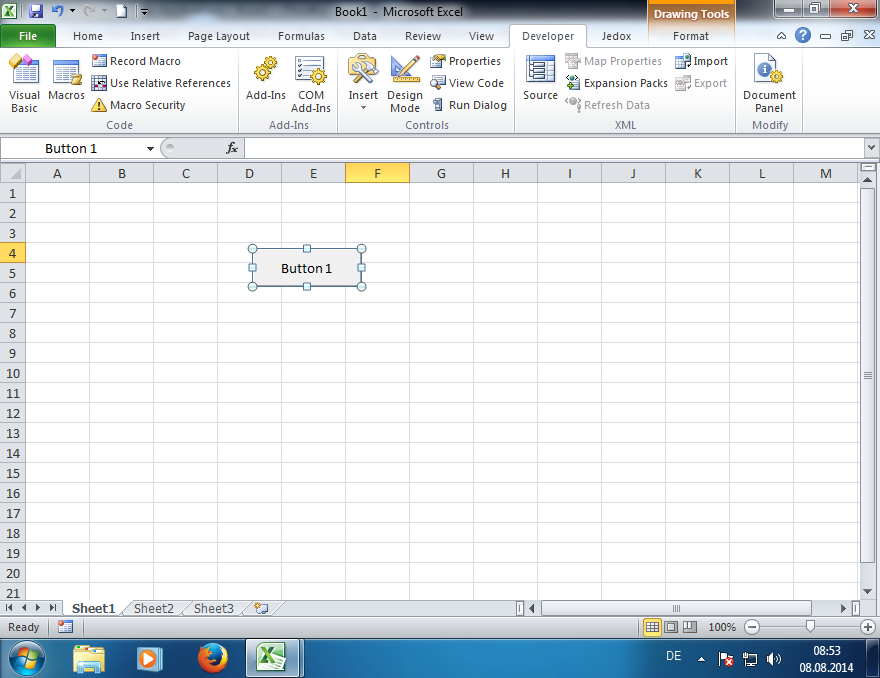Undo the last action
880x678 pixels.
tap(58, 11)
